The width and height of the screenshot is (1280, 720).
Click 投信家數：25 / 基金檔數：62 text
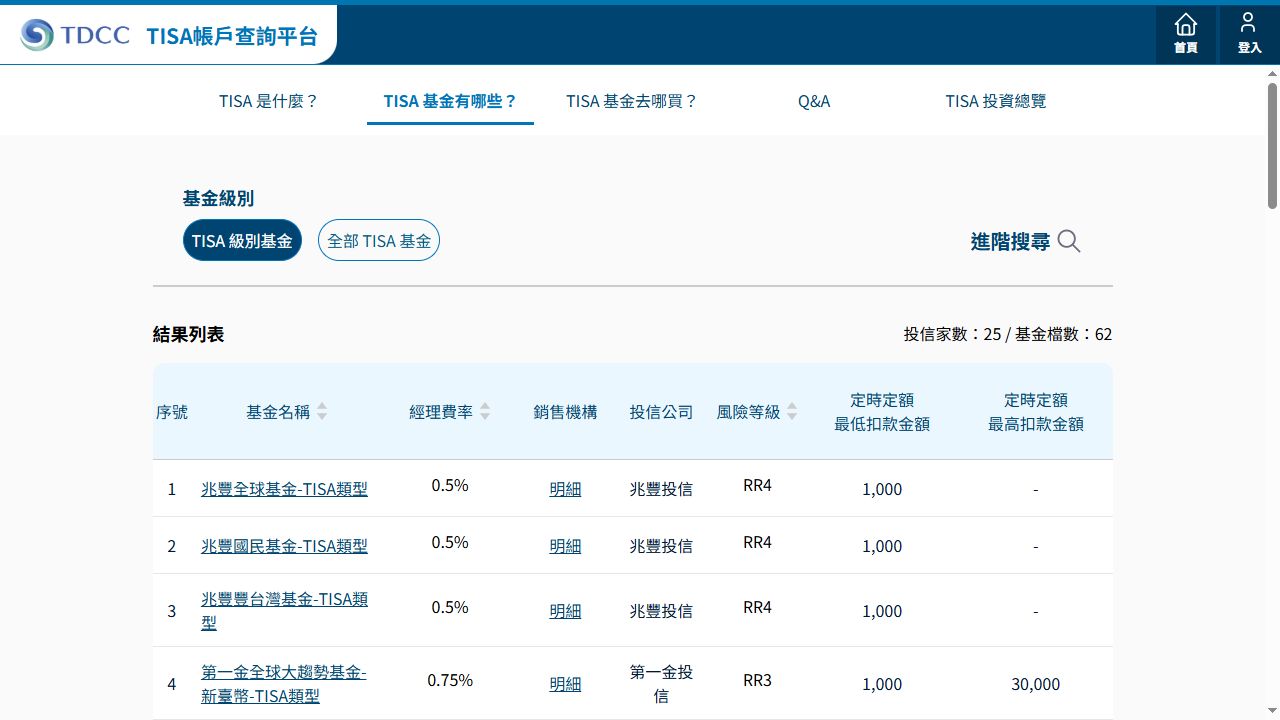(1008, 334)
